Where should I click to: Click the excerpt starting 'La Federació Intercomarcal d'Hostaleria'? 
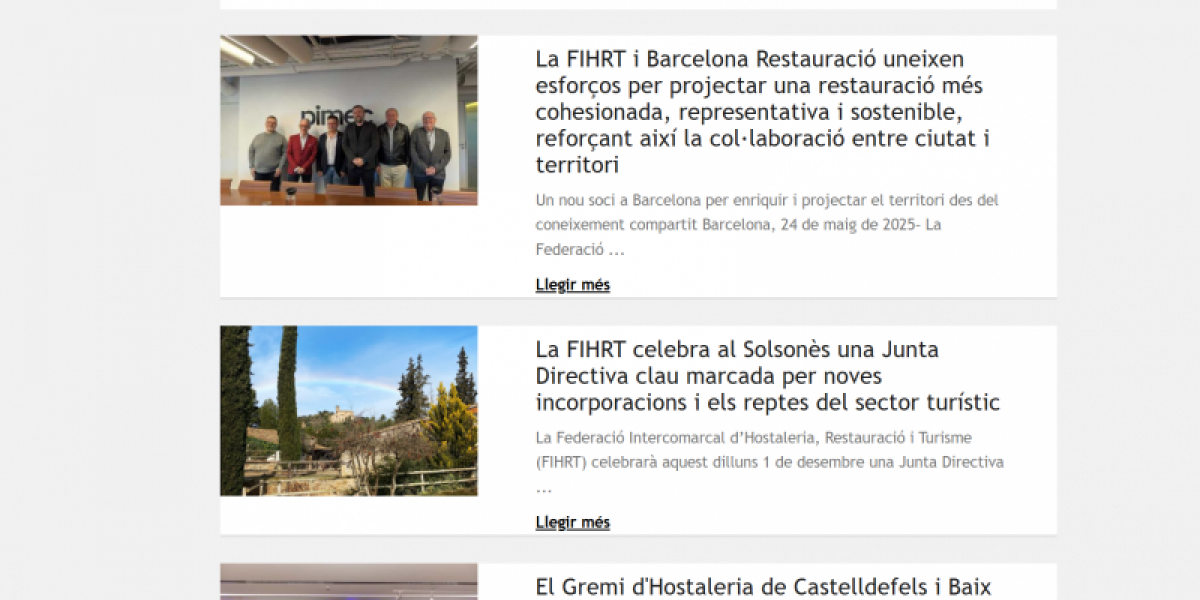[x=770, y=463]
